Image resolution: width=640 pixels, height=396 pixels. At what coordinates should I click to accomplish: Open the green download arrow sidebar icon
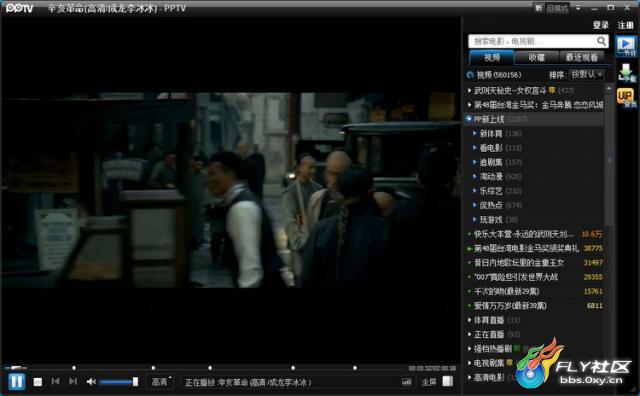(626, 73)
